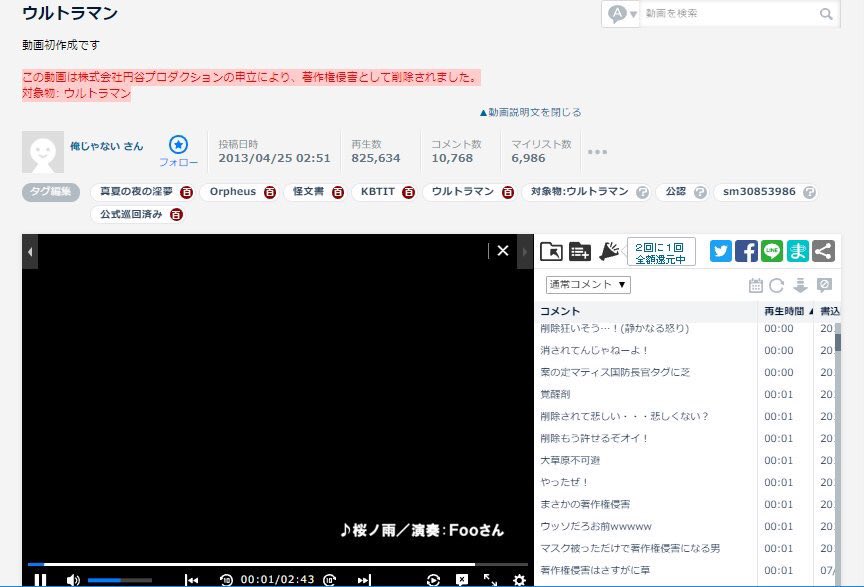Open uploader avatar thumbnail
This screenshot has height=587, width=864.
pos(43,152)
